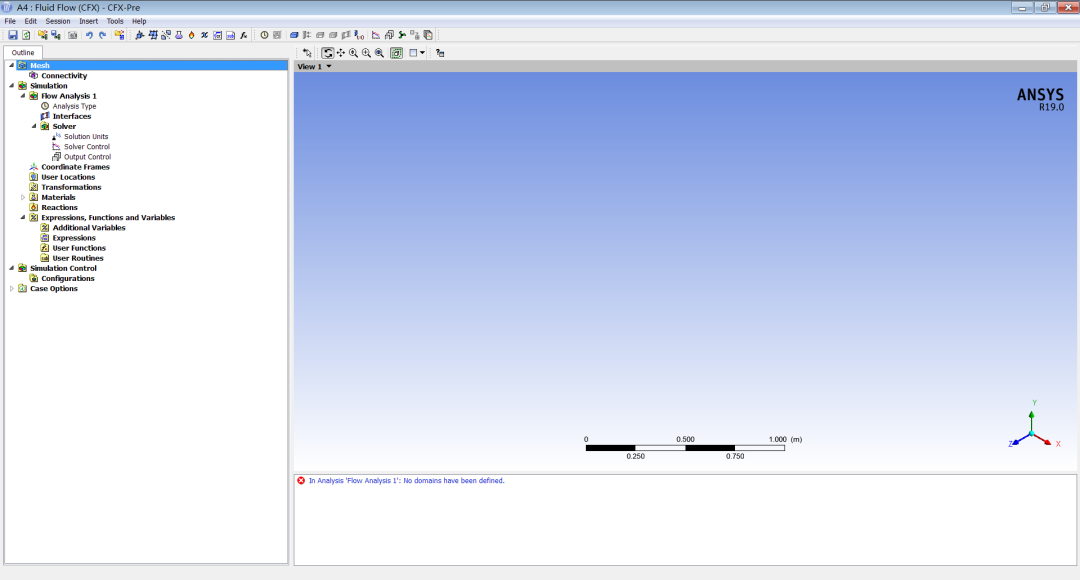This screenshot has width=1080, height=580.
Task: Click the green Define Run icon
Action: [x=402, y=35]
